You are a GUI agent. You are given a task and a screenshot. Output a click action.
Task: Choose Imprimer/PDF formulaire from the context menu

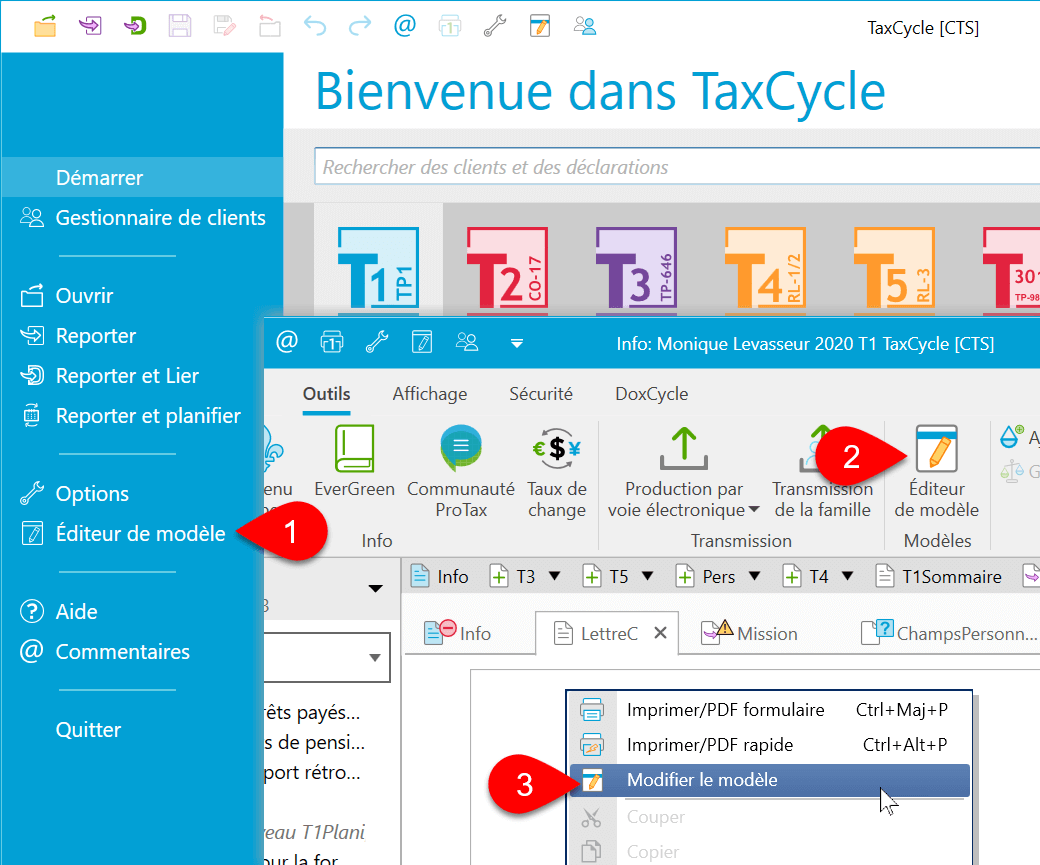(x=769, y=710)
